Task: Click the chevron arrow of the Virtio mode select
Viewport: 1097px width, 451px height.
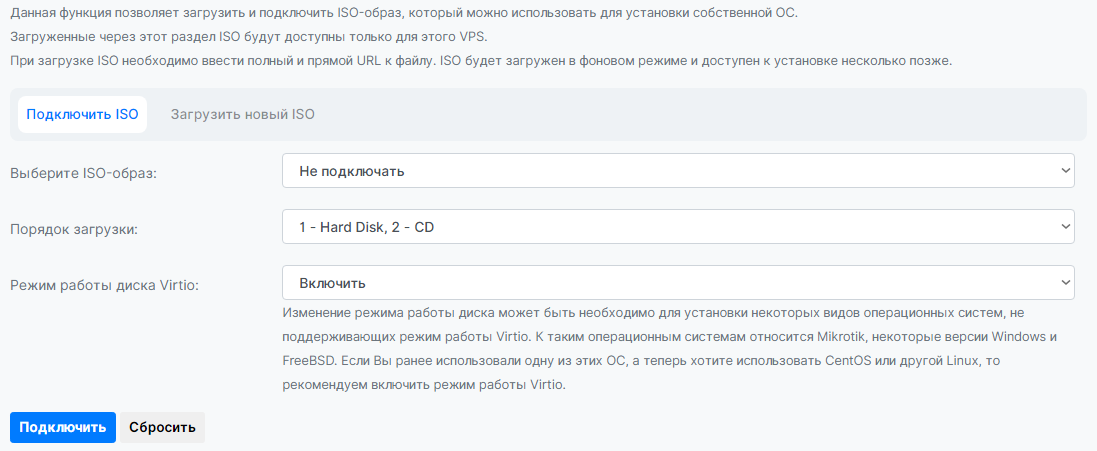Action: coord(1064,283)
